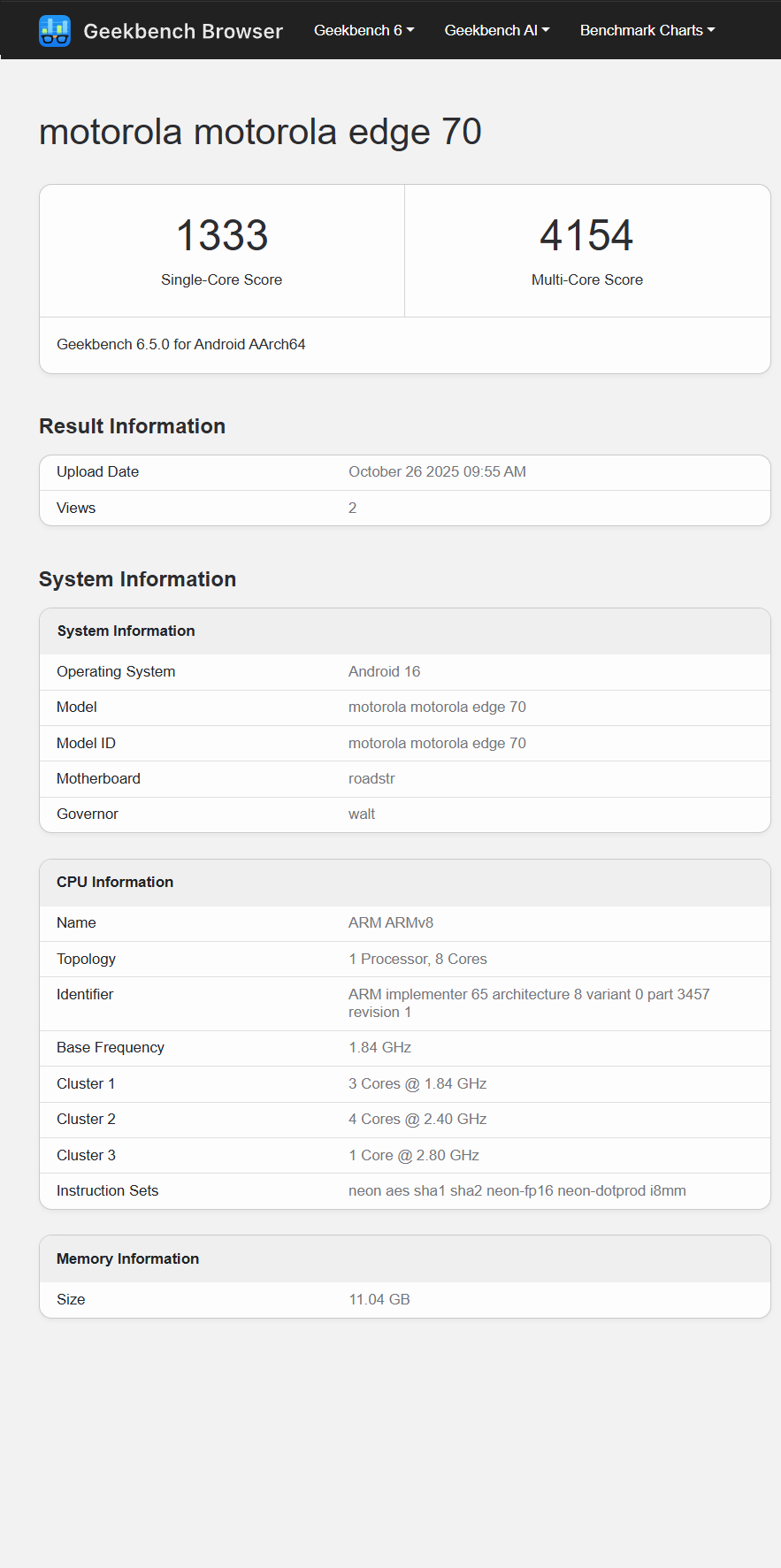This screenshot has height=1568, width=781.
Task: Click the Motherboard value roadstr
Action: click(371, 779)
